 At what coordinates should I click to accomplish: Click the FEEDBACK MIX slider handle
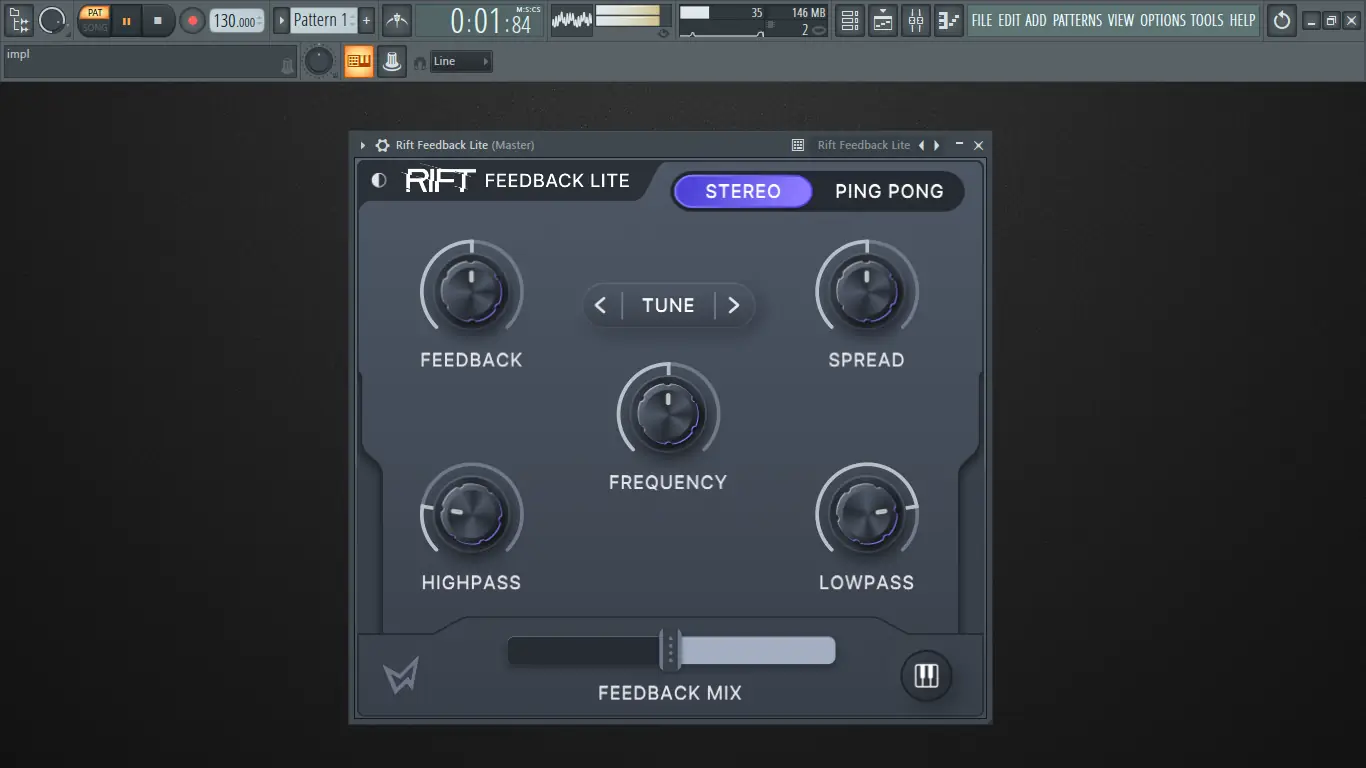(670, 651)
